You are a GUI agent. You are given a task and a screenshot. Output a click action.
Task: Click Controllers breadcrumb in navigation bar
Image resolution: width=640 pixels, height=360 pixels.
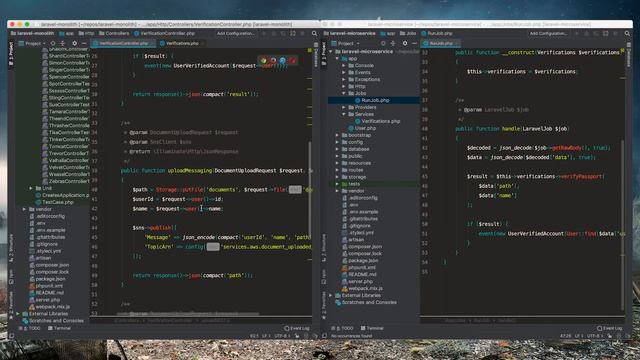tap(114, 33)
